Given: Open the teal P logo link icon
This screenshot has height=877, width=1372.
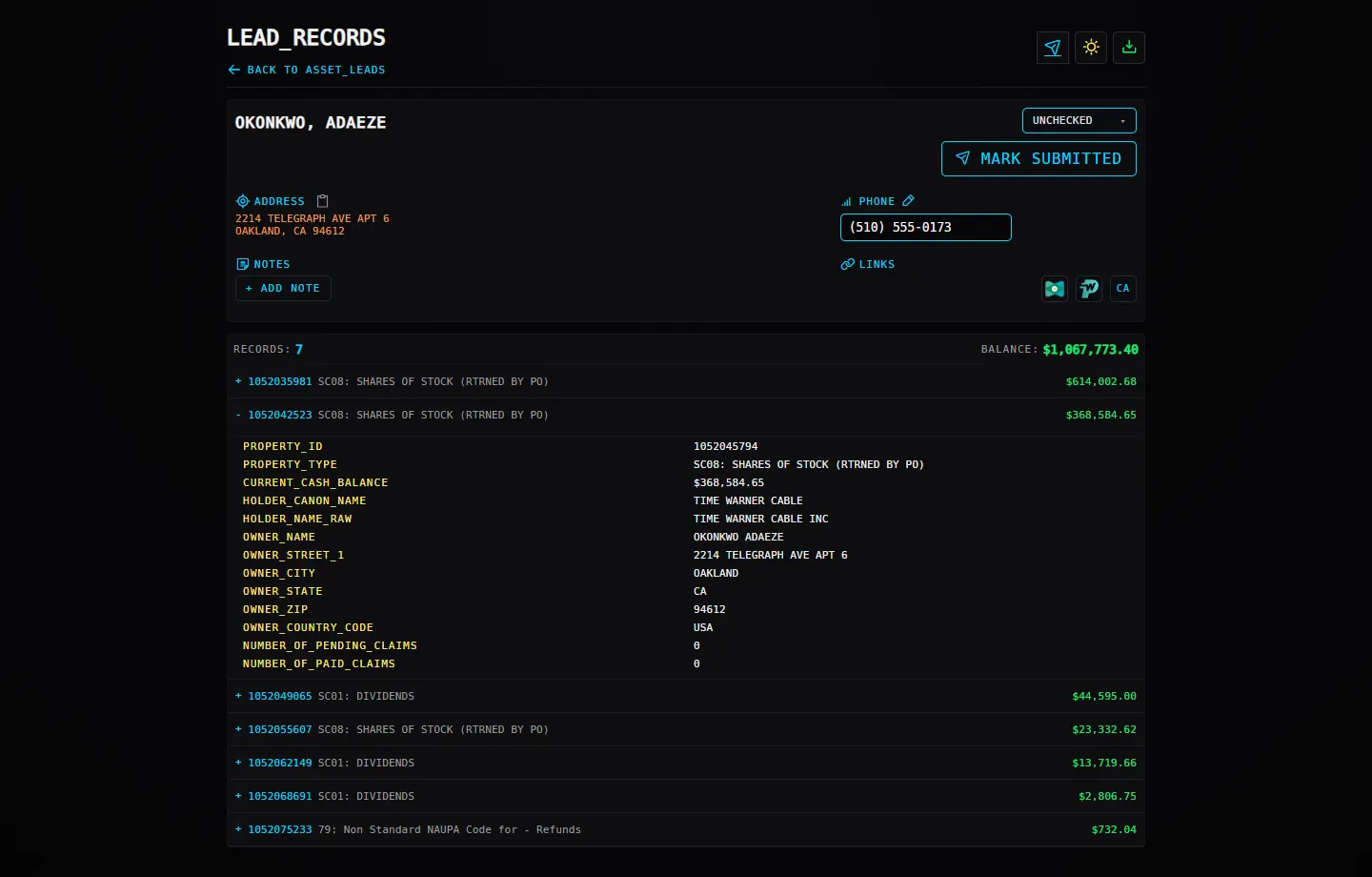Looking at the screenshot, I should (x=1089, y=288).
